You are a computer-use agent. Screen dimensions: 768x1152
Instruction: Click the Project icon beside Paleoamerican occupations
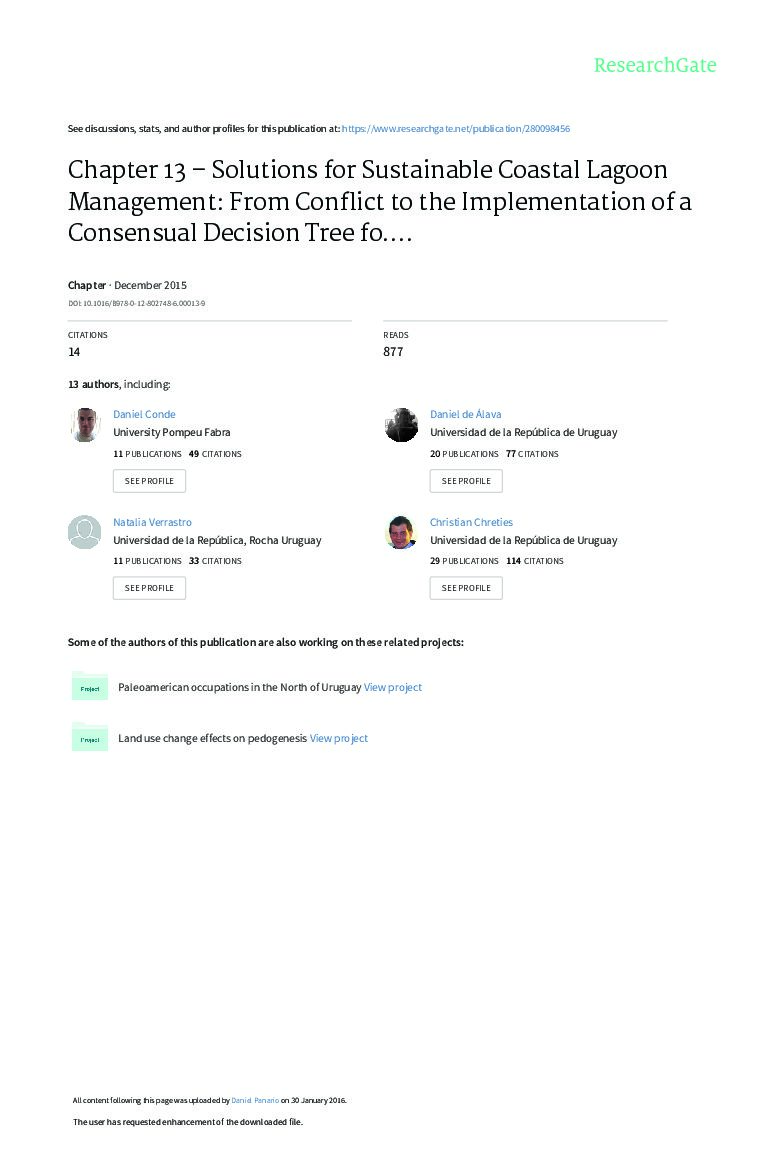point(90,688)
